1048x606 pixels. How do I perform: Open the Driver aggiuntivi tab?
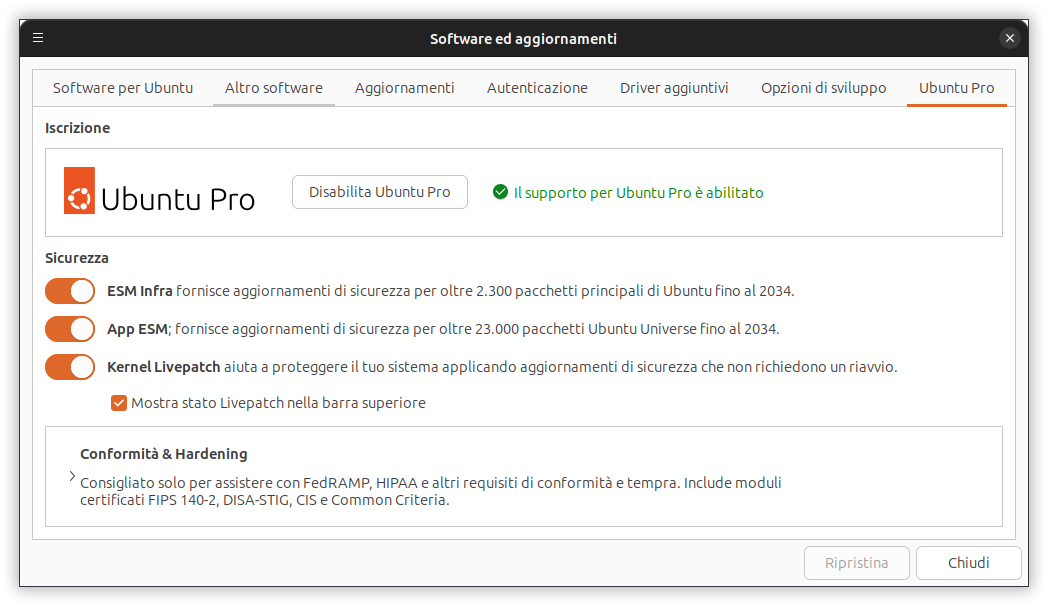click(674, 88)
